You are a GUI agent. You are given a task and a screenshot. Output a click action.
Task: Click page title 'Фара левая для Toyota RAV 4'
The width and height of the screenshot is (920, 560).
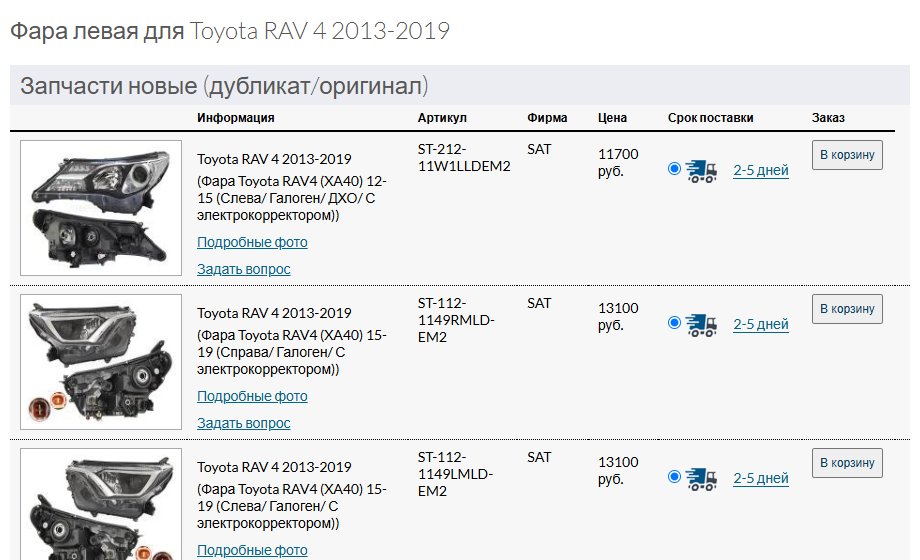click(230, 31)
